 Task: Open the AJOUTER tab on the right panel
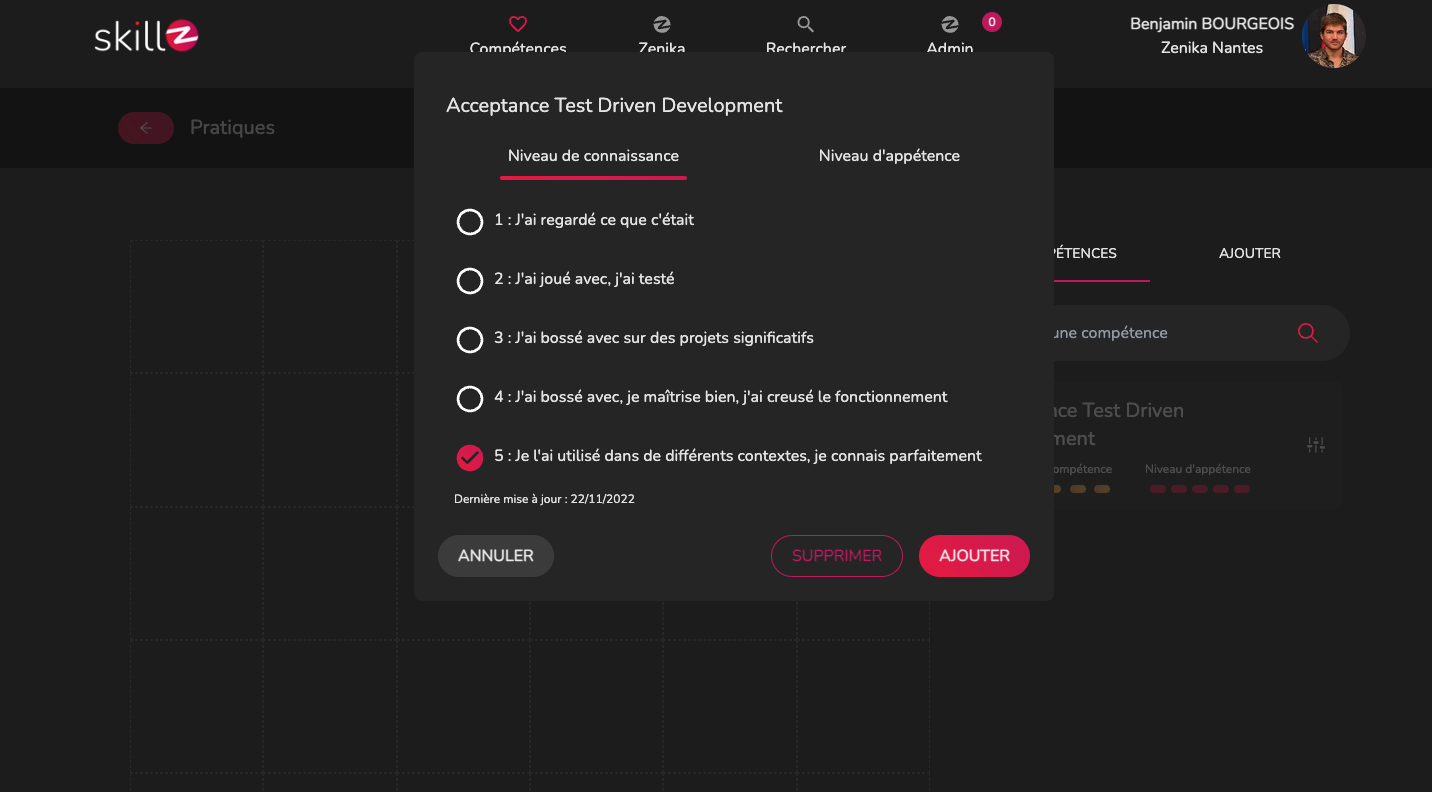click(1249, 253)
